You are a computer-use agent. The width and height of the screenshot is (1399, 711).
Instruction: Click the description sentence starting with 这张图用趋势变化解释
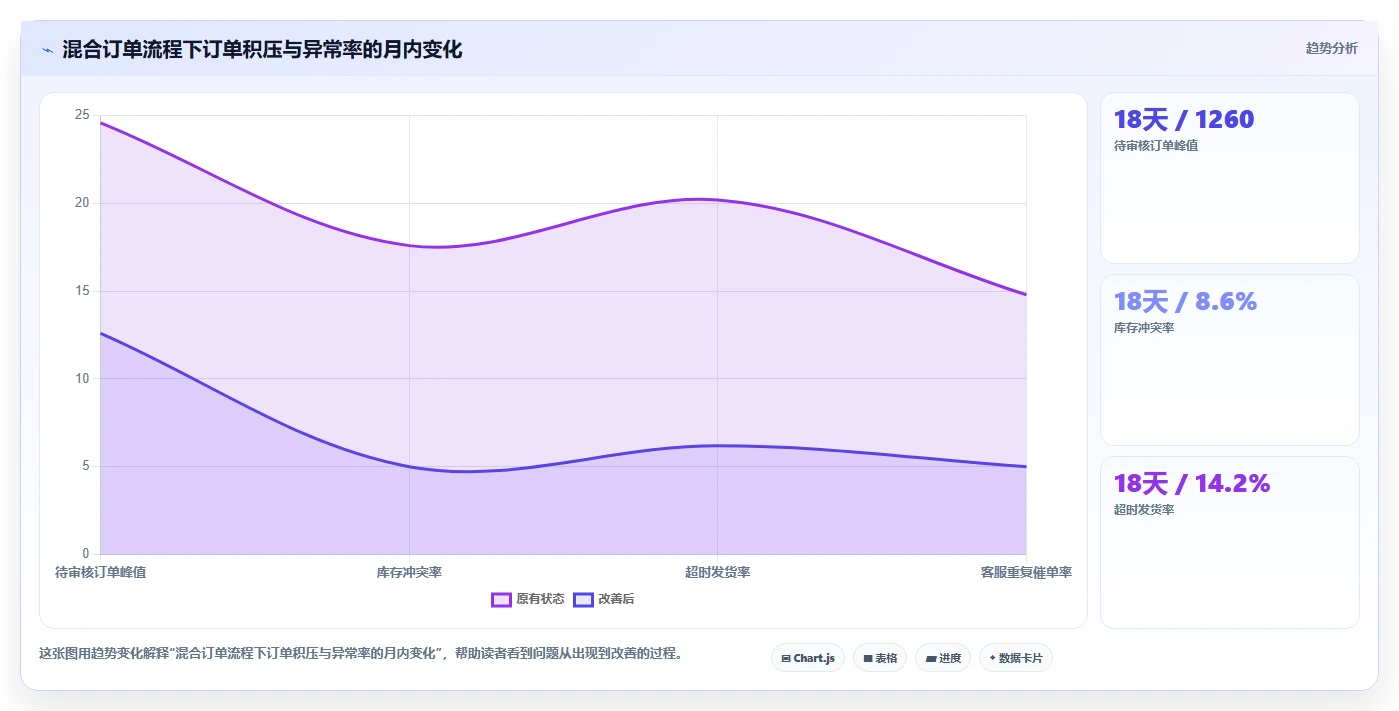(x=361, y=654)
